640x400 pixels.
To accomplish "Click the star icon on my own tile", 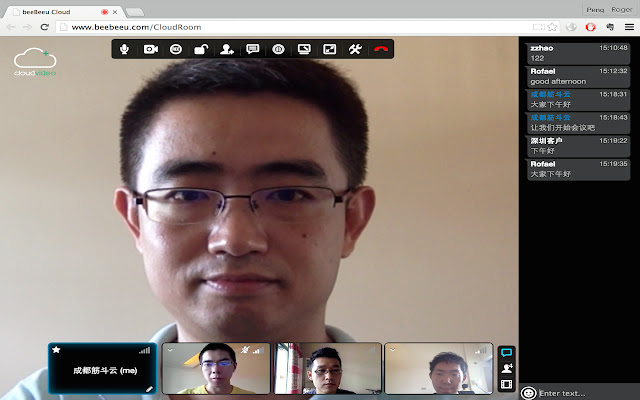I will (56, 350).
